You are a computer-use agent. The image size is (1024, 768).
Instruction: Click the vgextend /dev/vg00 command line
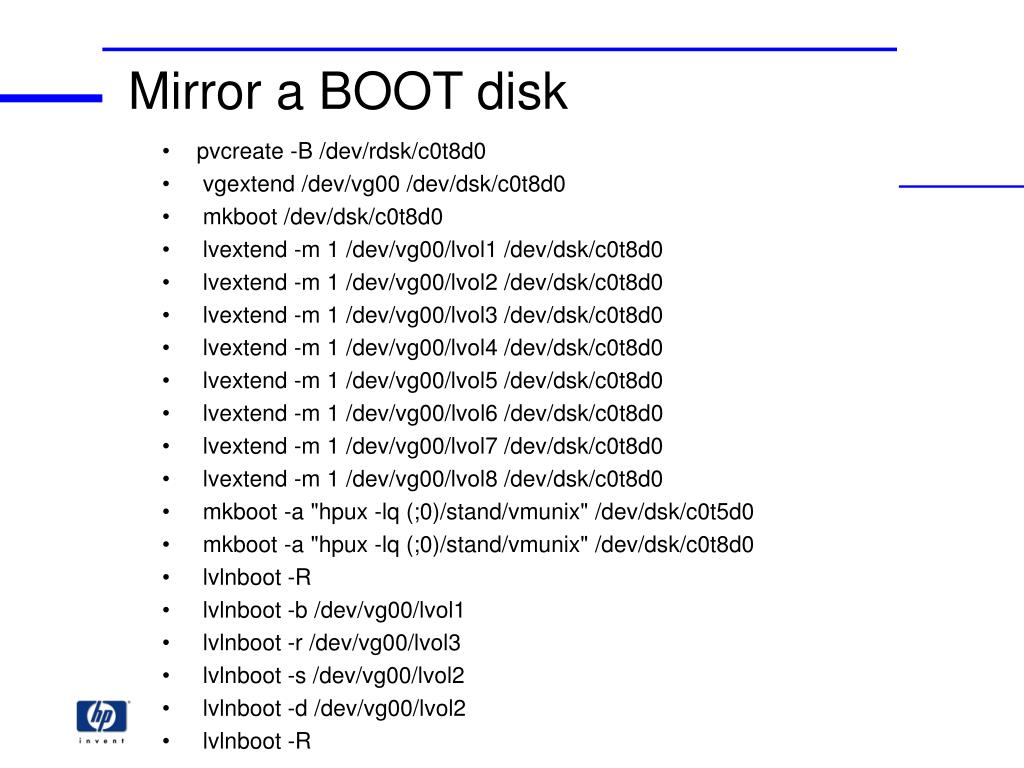pos(384,184)
